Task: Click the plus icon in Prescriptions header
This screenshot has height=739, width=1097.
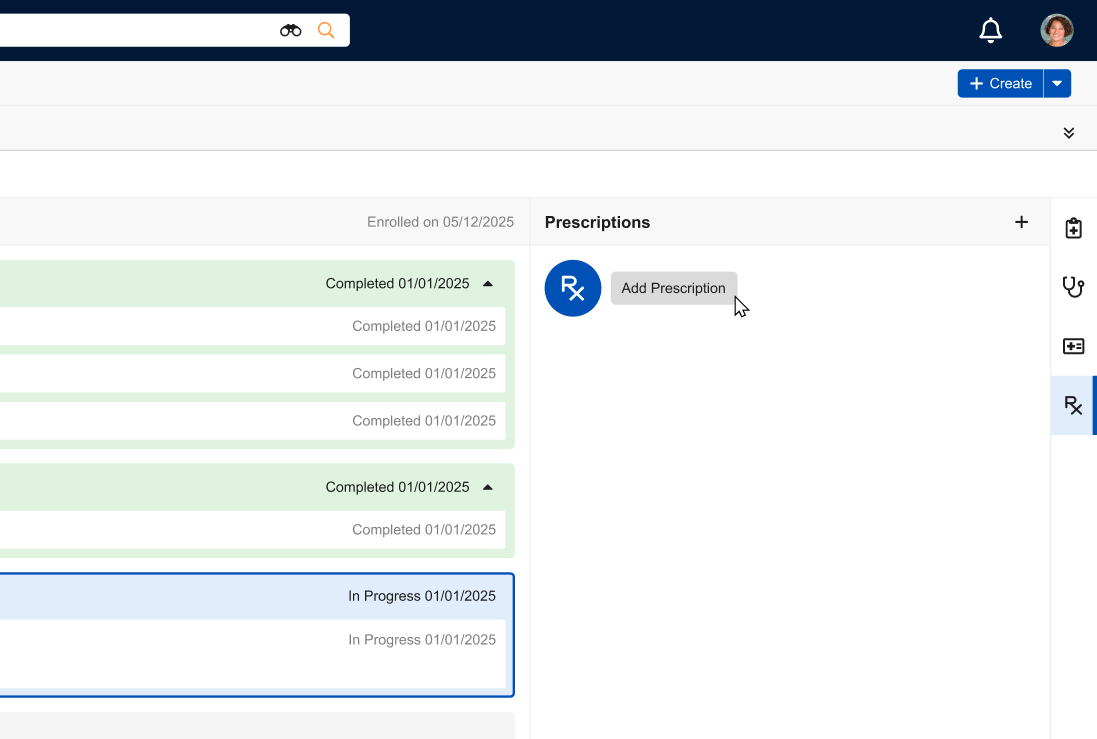Action: pos(1021,222)
